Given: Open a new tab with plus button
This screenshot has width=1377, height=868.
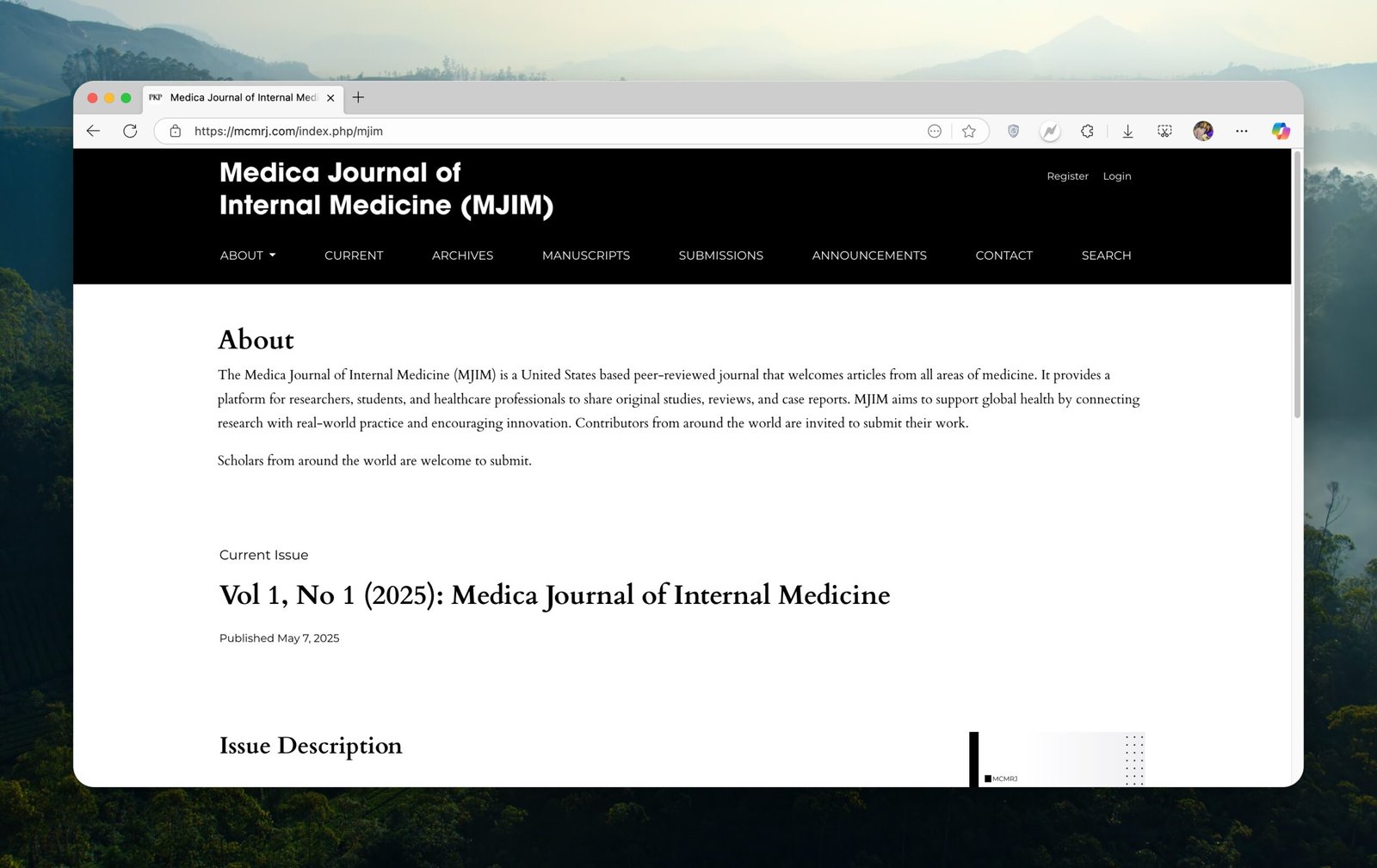Looking at the screenshot, I should [358, 97].
